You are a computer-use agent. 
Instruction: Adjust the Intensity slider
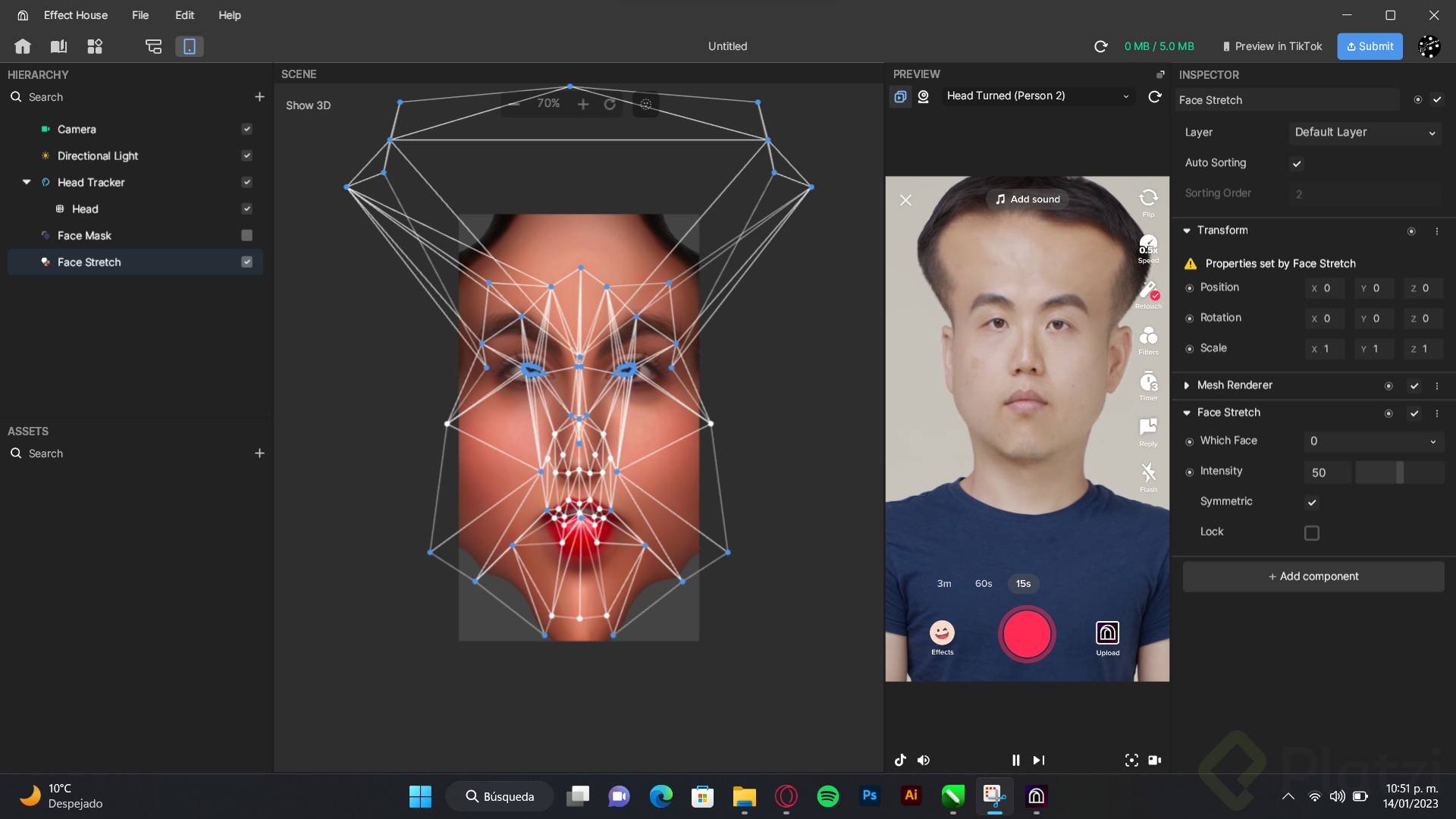click(1400, 472)
